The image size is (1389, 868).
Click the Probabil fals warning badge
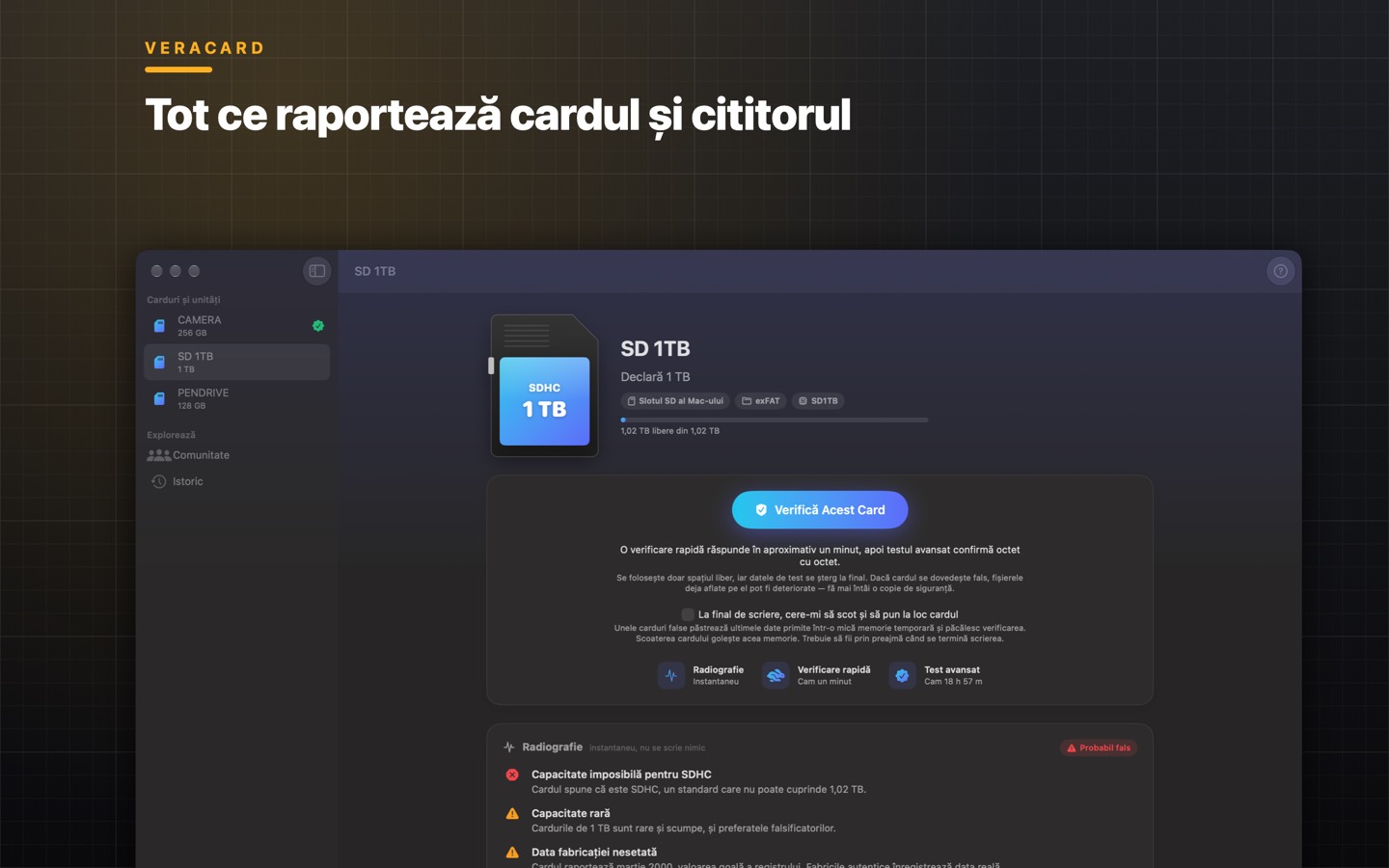pyautogui.click(x=1099, y=747)
